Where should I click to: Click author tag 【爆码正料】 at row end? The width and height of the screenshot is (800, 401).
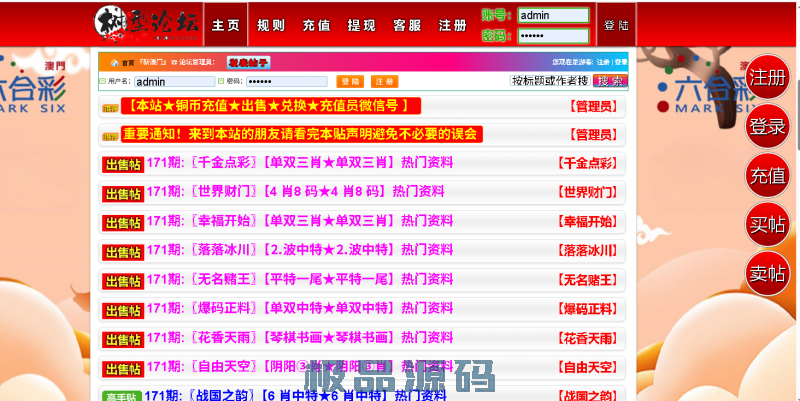pyautogui.click(x=587, y=309)
